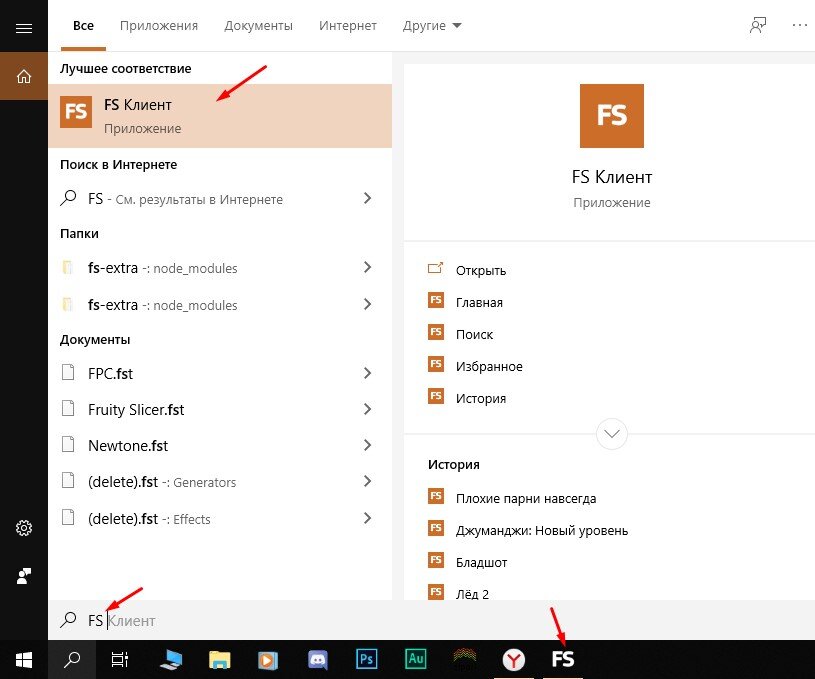Switch to the Документы tab
The width and height of the screenshot is (815, 679).
coord(258,25)
